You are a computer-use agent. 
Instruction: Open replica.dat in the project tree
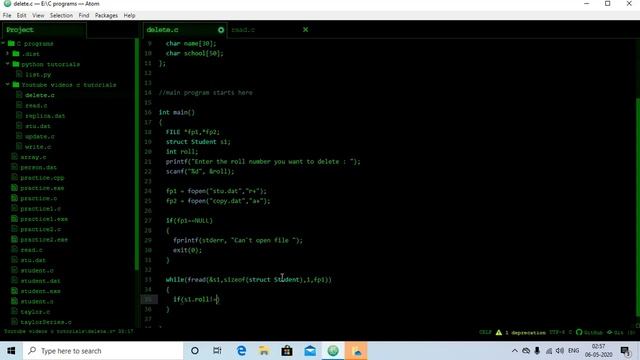tap(45, 116)
